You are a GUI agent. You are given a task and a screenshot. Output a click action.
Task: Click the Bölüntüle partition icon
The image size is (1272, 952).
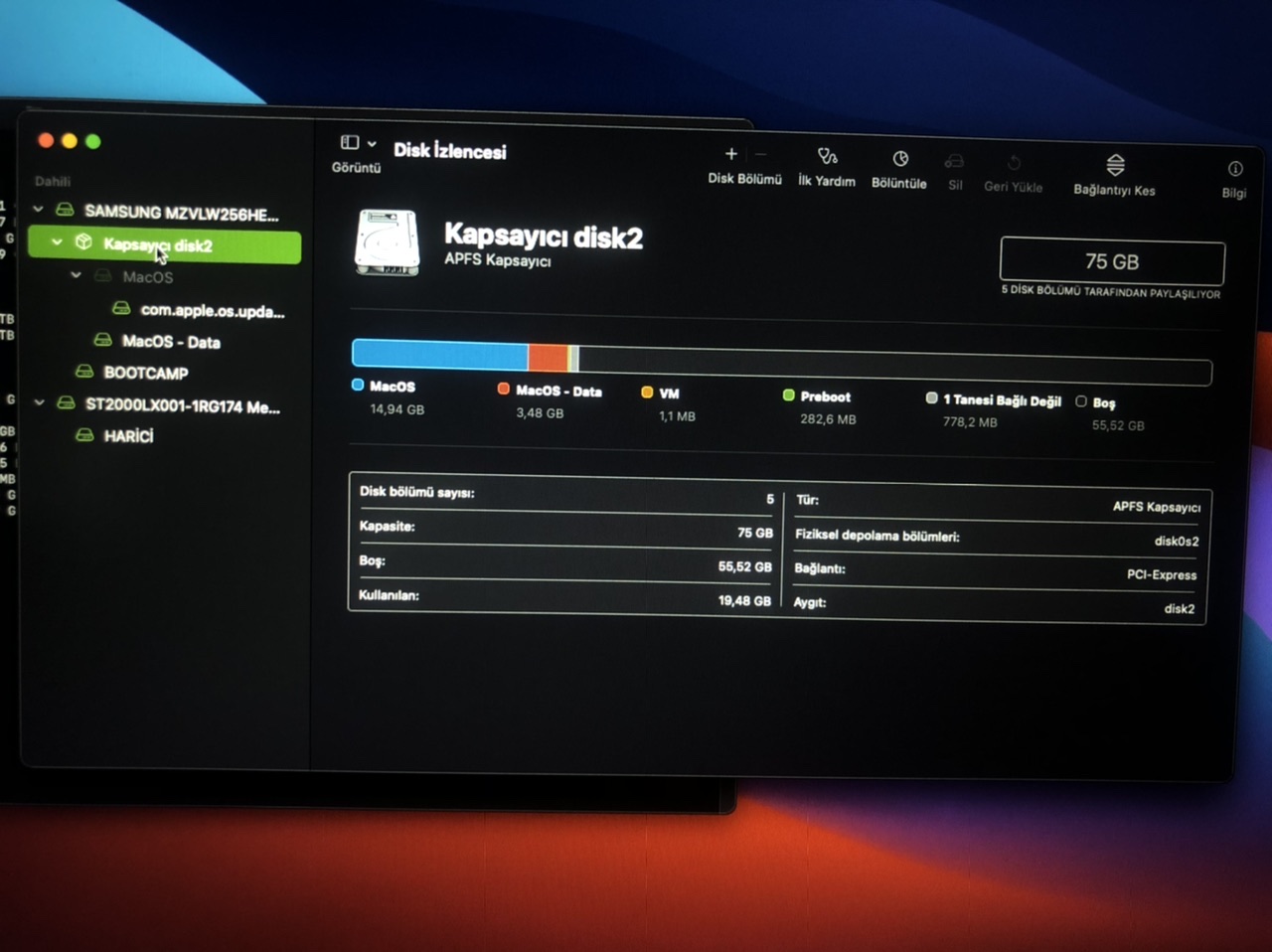899,159
